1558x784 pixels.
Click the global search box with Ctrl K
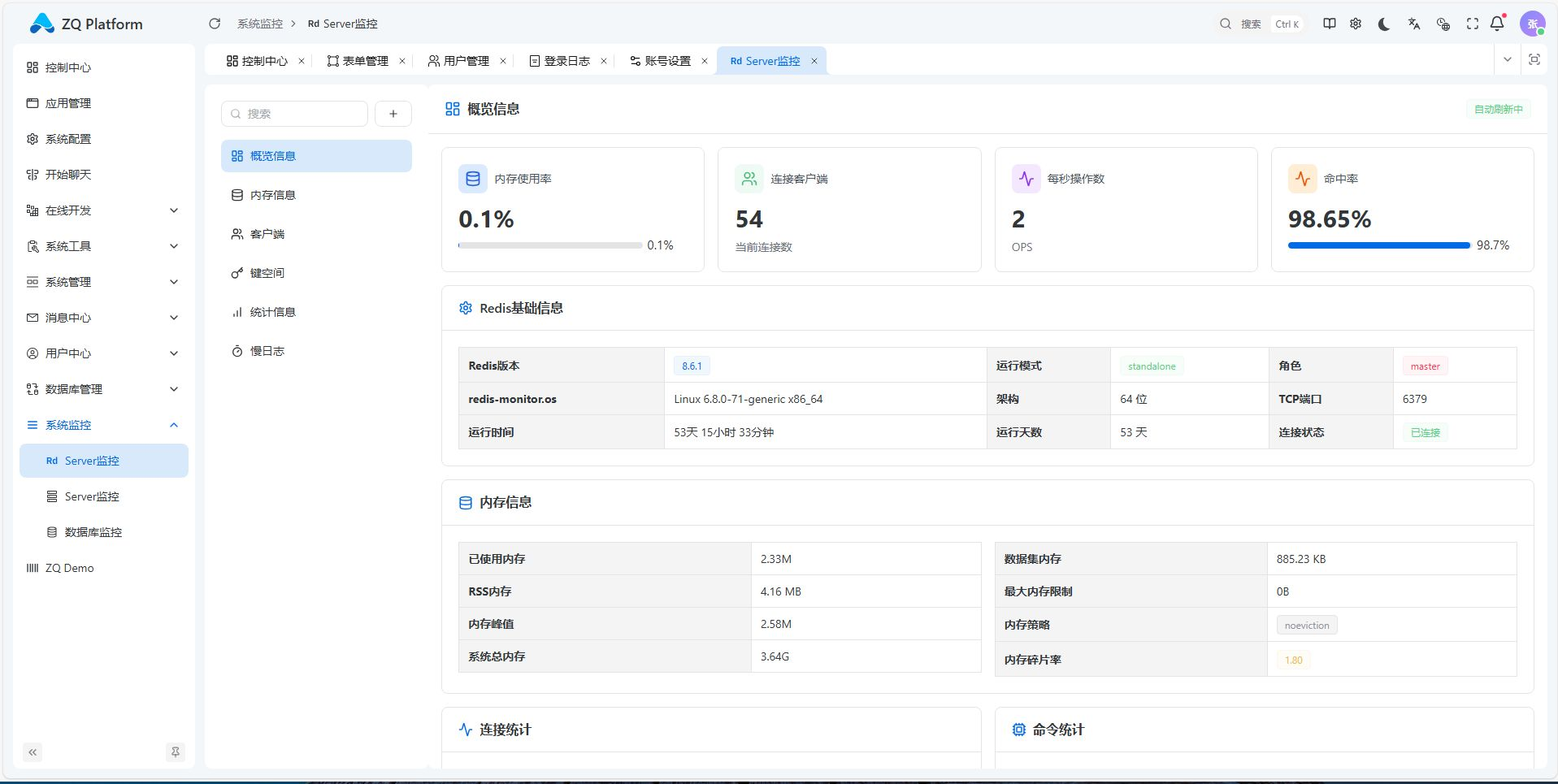click(x=1261, y=24)
